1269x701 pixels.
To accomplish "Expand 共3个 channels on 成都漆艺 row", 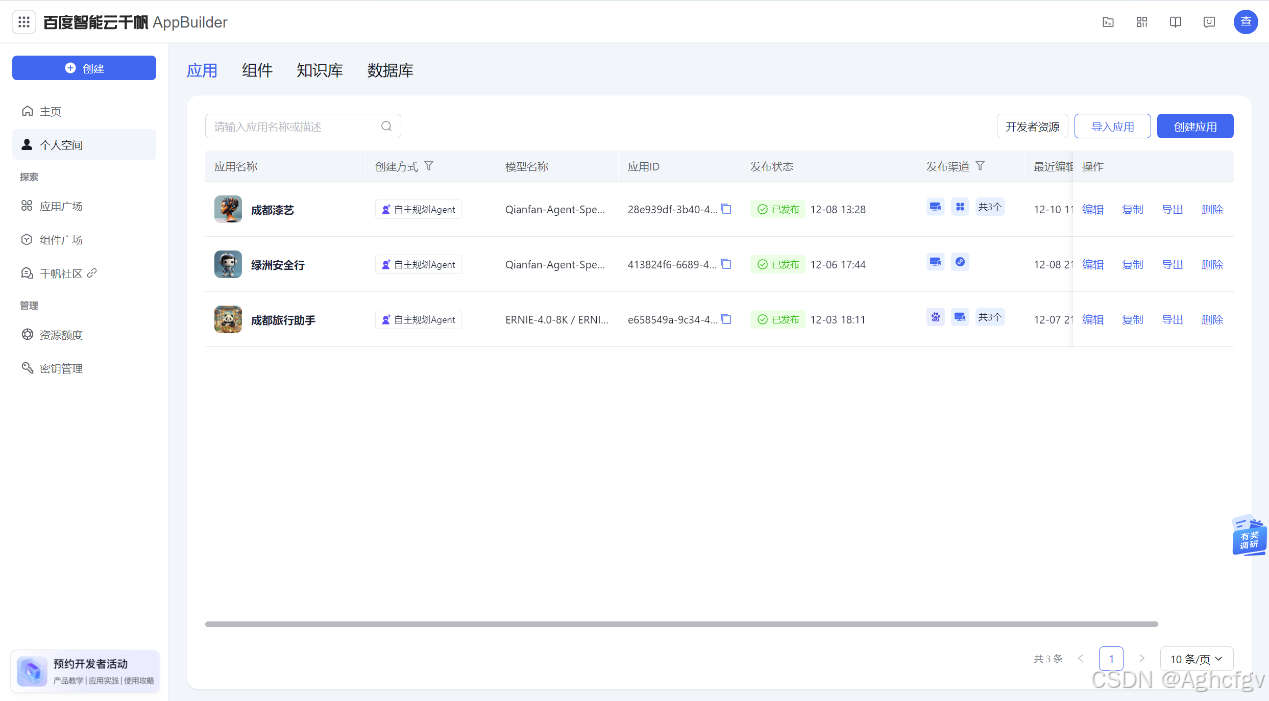I will click(x=990, y=206).
